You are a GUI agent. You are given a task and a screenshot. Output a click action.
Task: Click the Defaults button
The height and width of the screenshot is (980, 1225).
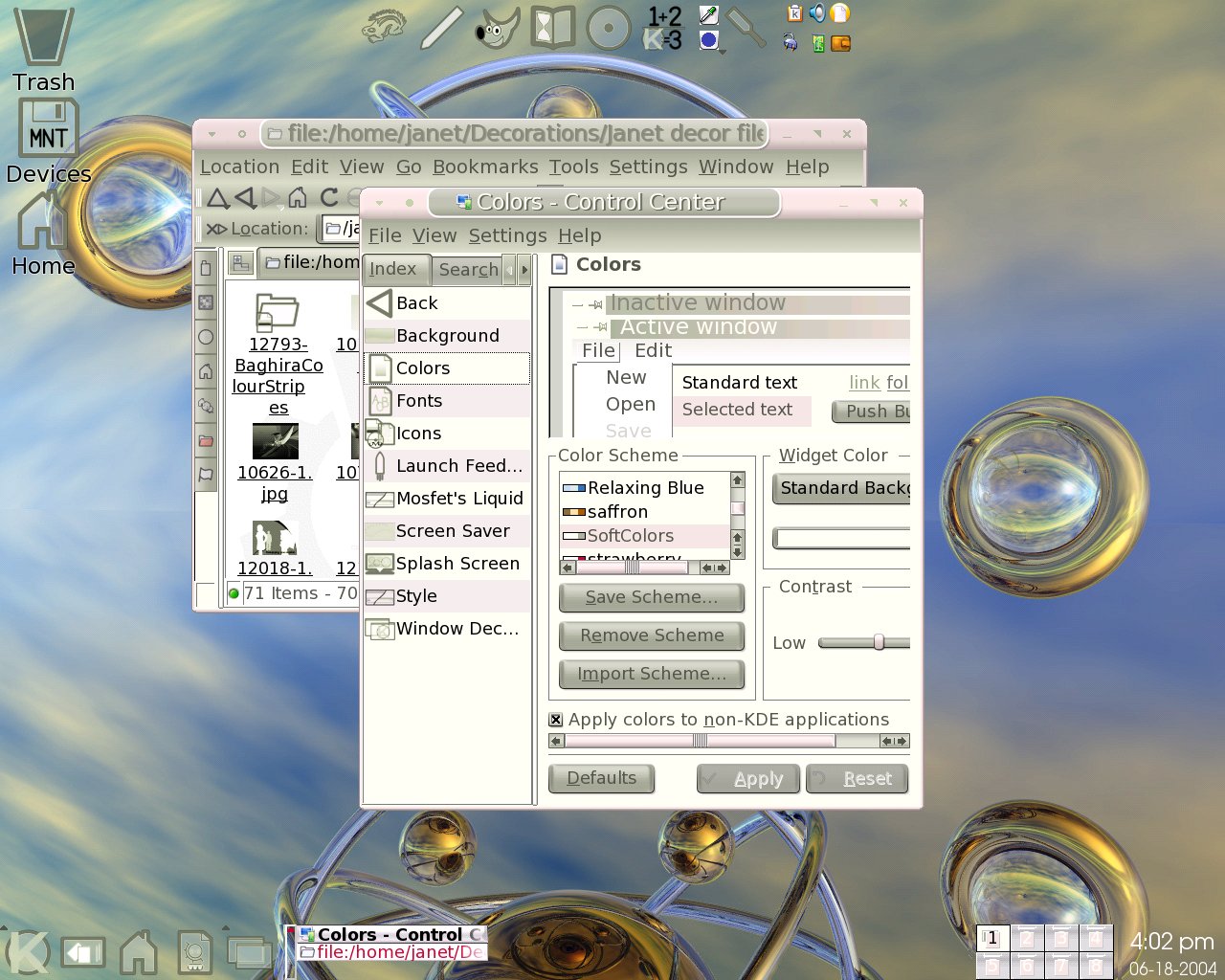(x=601, y=778)
